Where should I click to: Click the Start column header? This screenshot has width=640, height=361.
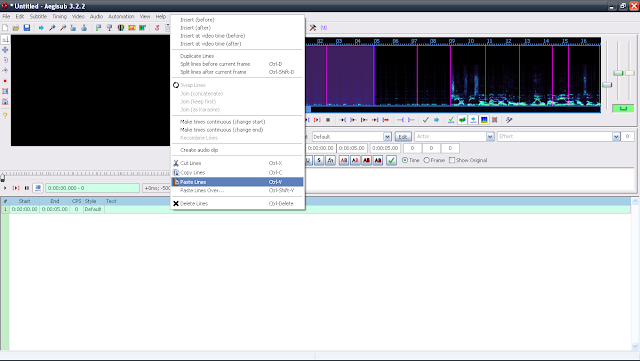[x=24, y=201]
